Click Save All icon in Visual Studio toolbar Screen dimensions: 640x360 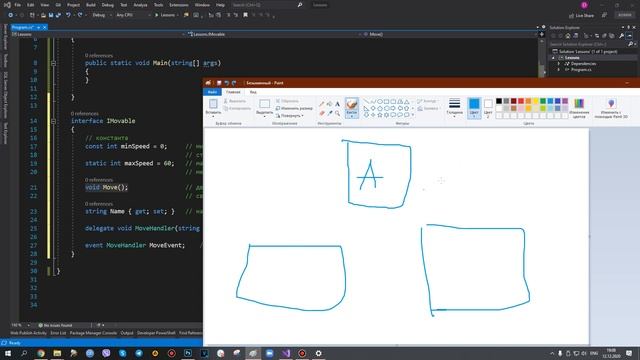[58, 15]
